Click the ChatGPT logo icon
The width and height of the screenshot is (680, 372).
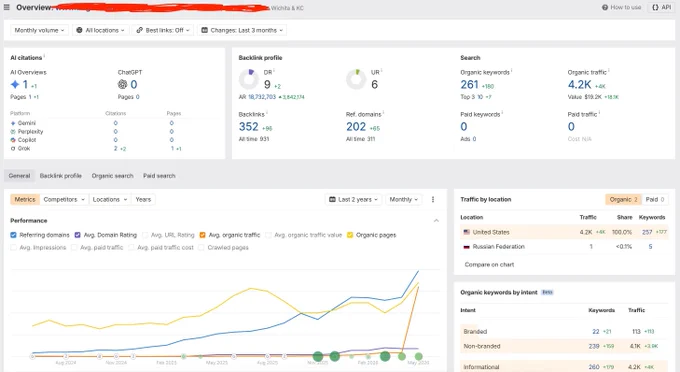tap(122, 84)
